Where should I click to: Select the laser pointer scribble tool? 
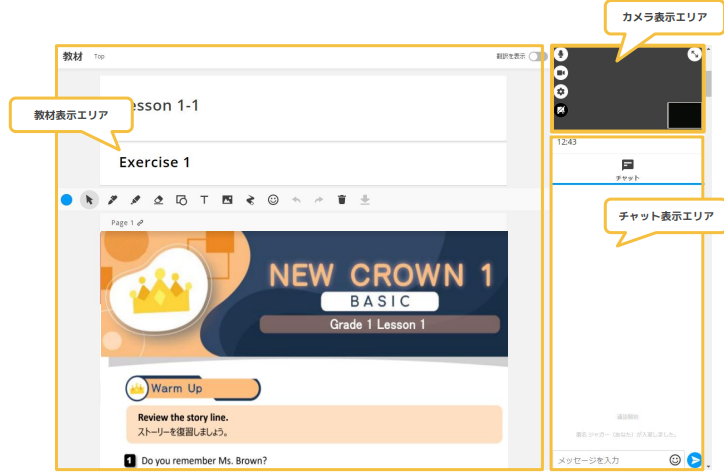point(250,200)
